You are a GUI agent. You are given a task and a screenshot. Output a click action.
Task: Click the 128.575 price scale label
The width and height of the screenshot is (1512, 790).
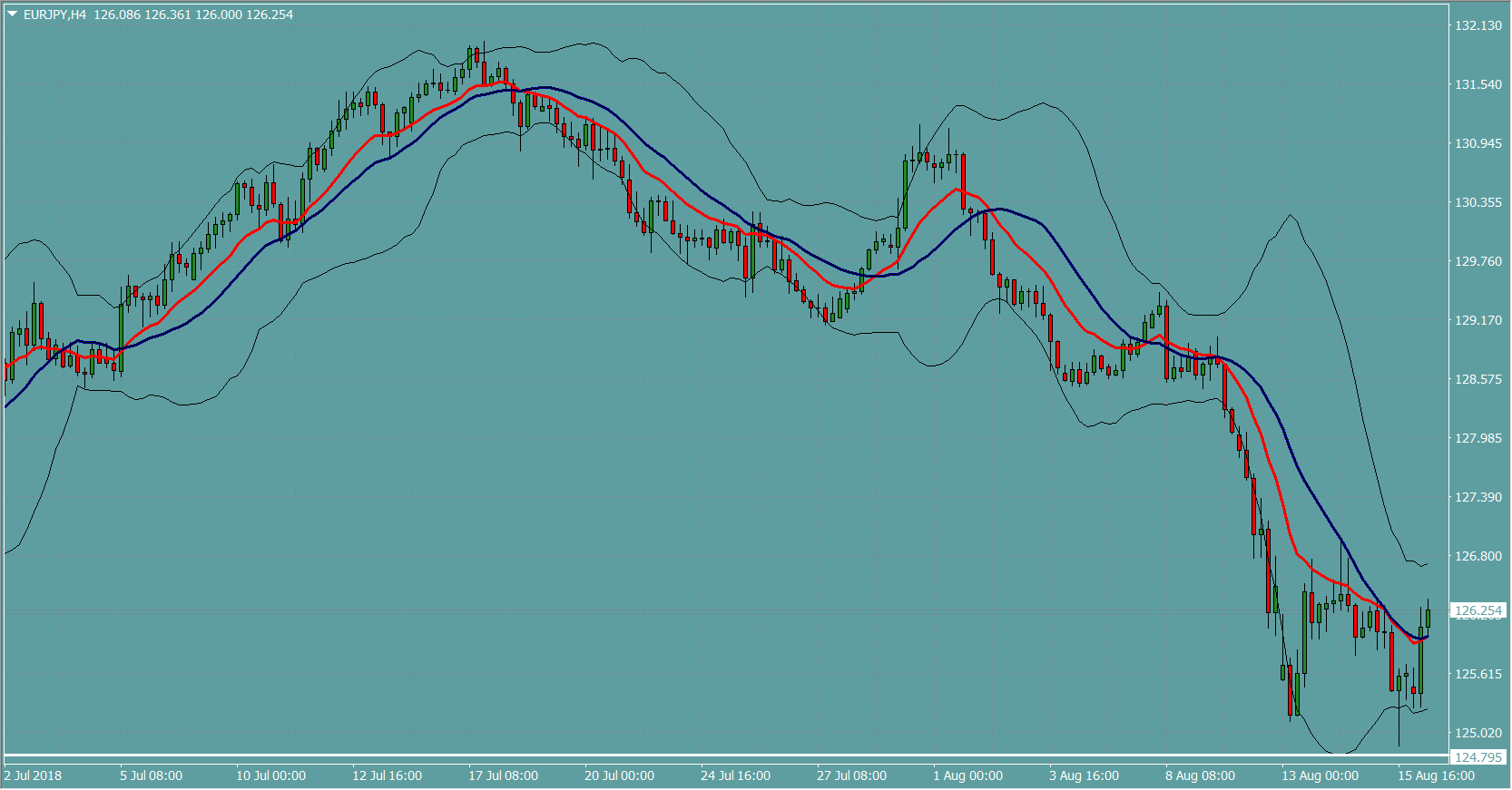[x=1478, y=379]
